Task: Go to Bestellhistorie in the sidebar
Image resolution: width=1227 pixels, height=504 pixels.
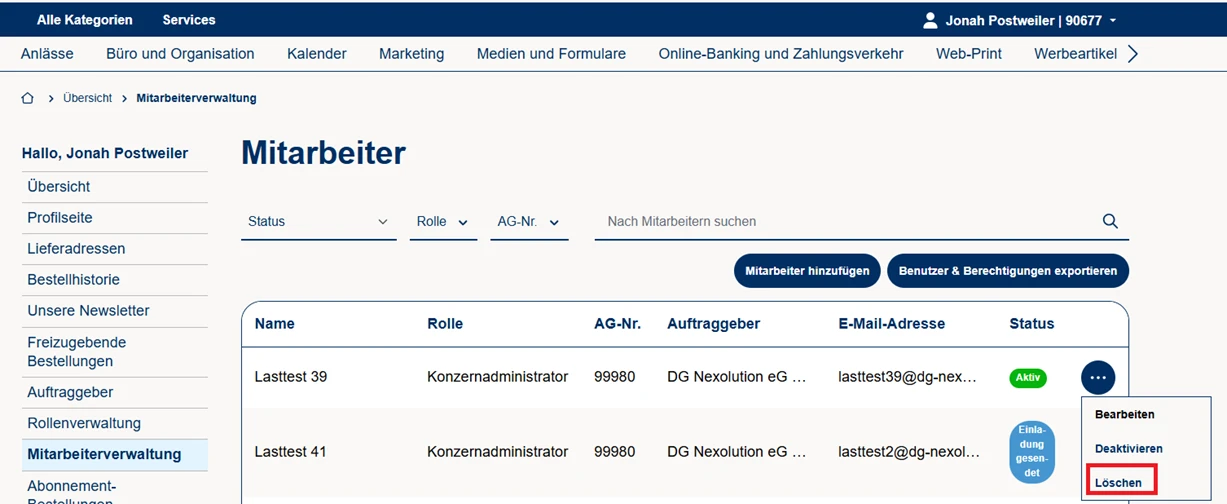Action: click(x=73, y=280)
